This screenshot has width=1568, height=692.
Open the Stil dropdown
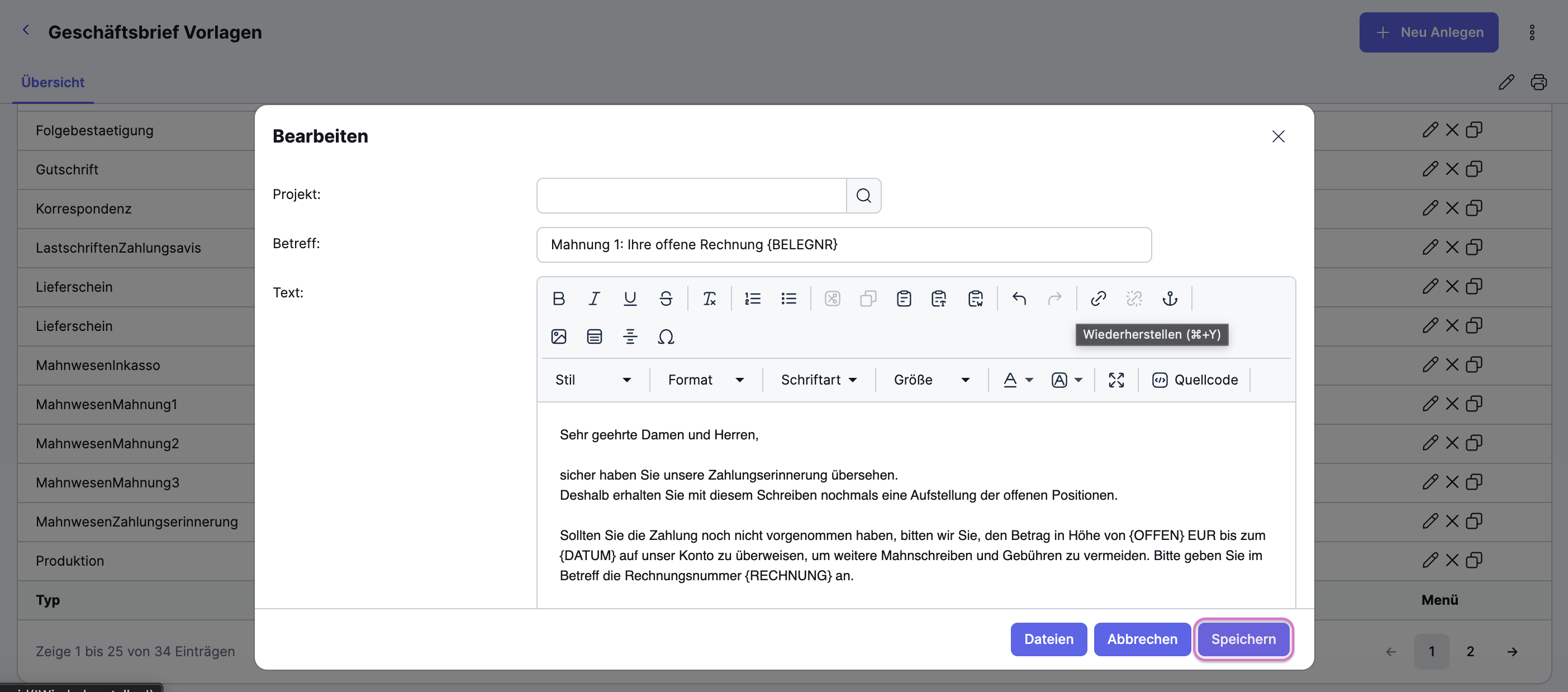point(592,380)
